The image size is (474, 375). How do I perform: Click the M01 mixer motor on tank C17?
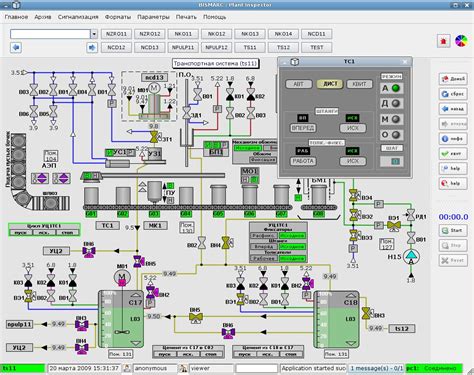pyautogui.click(x=122, y=277)
